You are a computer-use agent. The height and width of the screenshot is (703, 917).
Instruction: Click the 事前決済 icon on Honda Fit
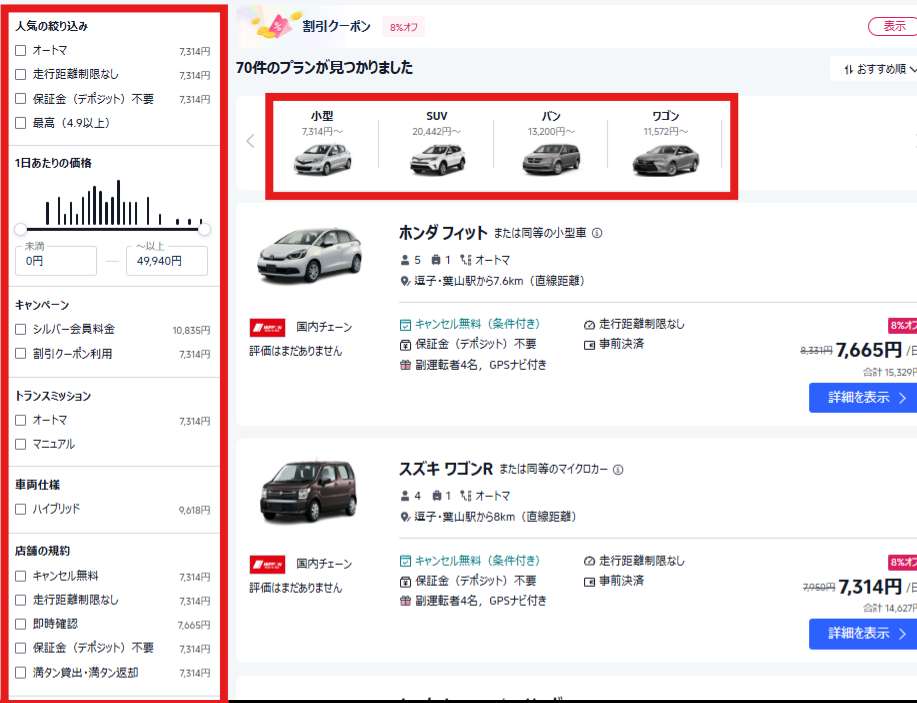pos(589,345)
